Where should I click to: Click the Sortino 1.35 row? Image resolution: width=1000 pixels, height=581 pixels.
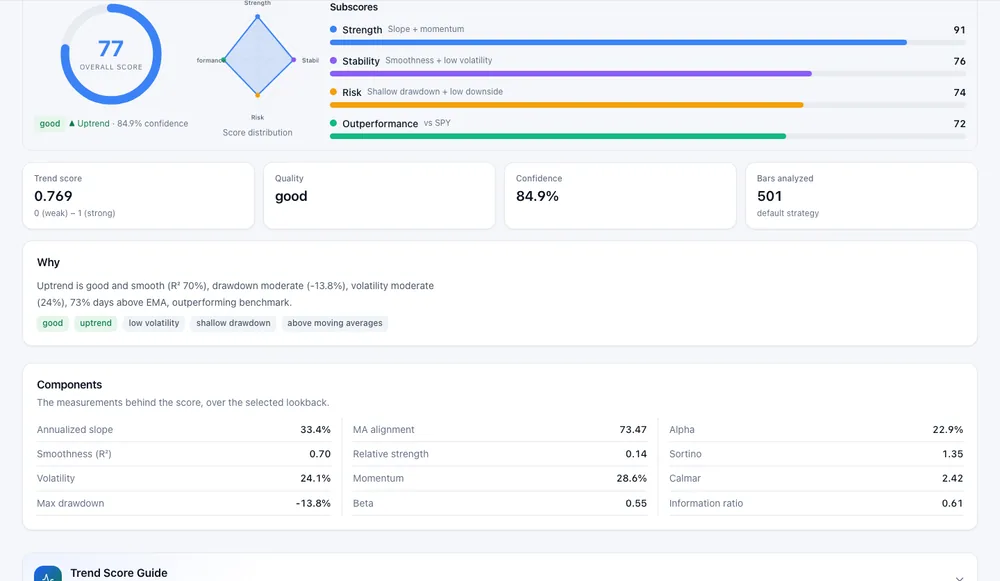pyautogui.click(x=816, y=454)
